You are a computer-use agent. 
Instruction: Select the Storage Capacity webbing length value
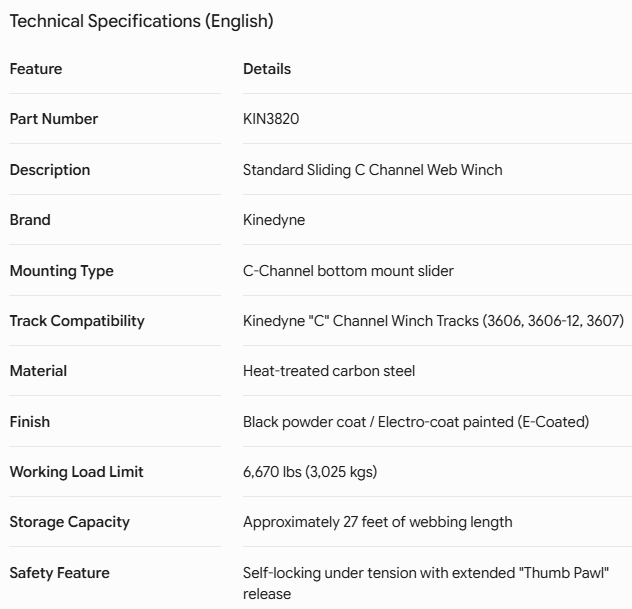(x=378, y=522)
